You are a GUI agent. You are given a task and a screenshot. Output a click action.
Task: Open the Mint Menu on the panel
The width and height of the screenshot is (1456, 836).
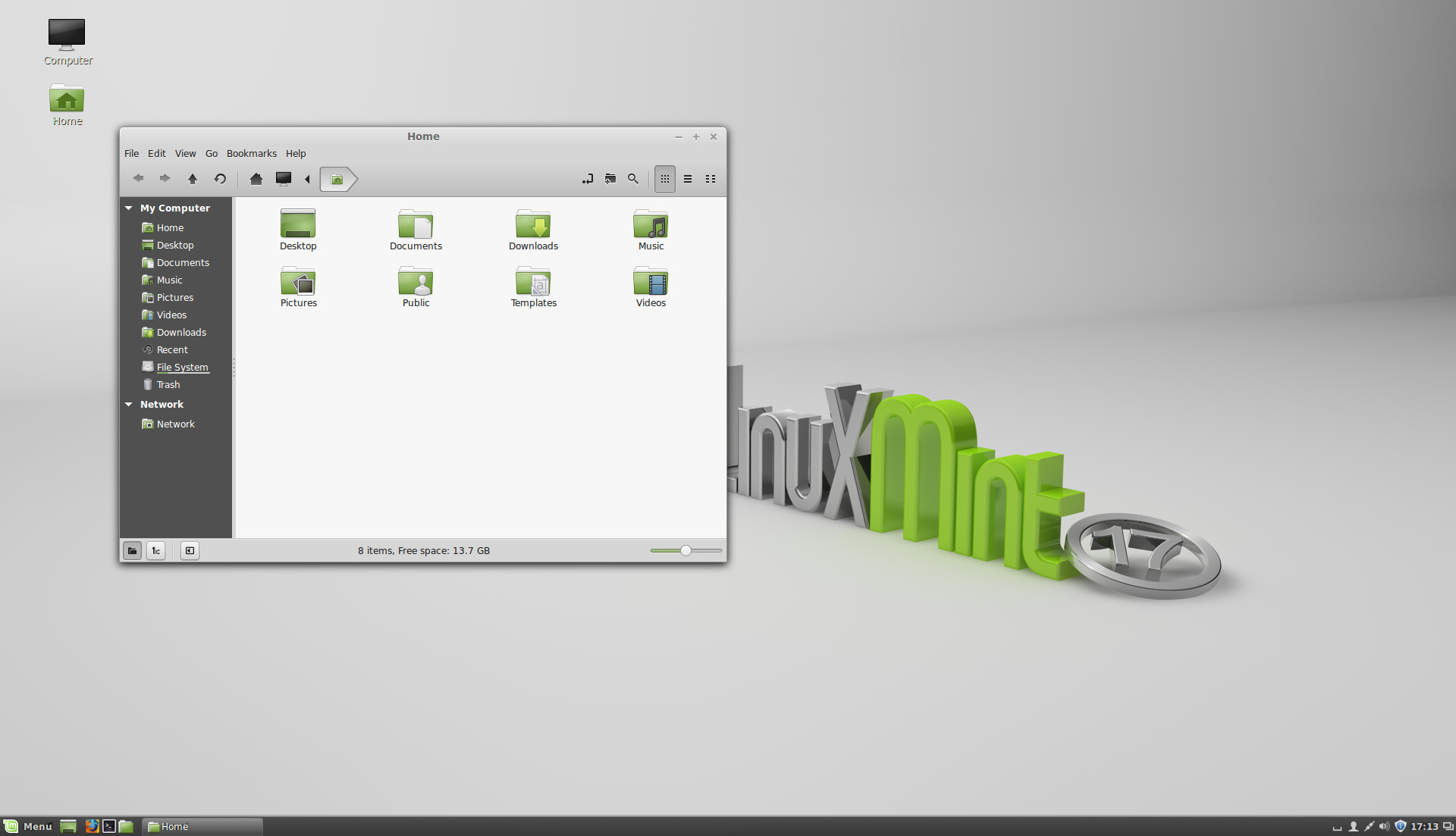pyautogui.click(x=28, y=826)
